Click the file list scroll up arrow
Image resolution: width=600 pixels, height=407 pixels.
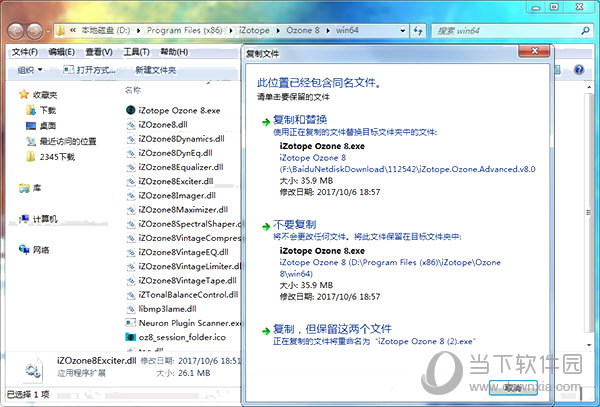coord(589,88)
